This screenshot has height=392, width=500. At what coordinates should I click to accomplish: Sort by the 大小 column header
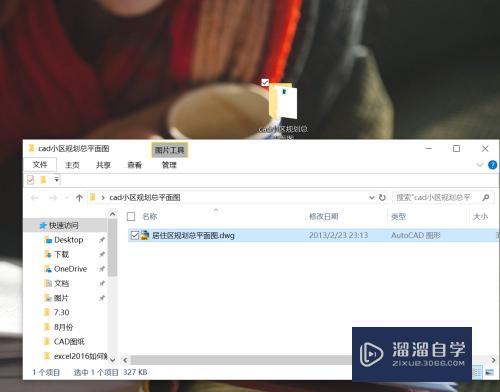tap(480, 217)
